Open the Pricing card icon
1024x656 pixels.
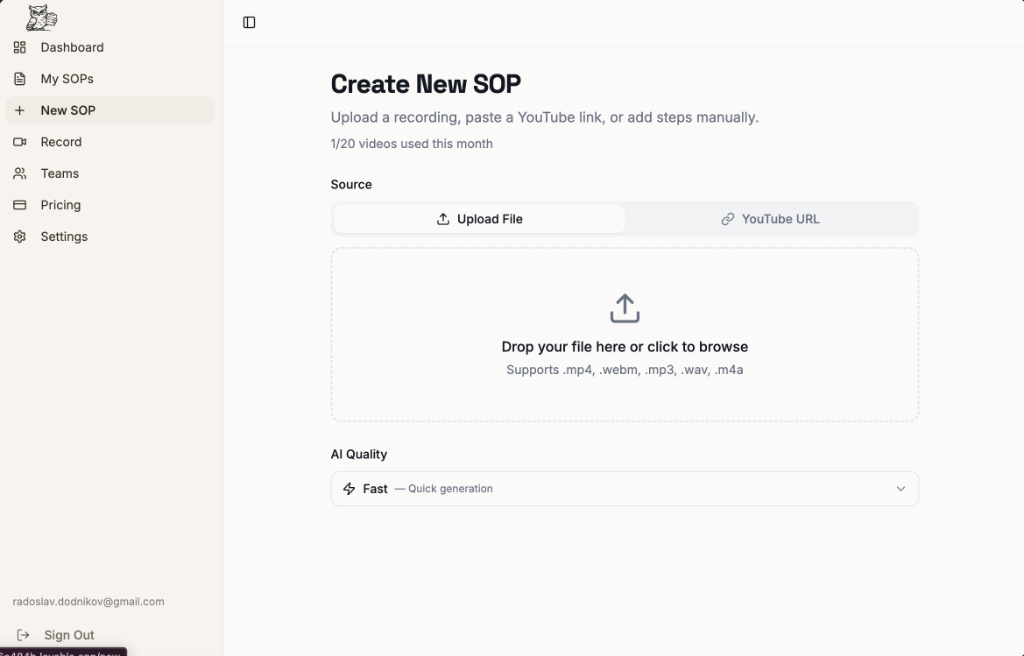tap(20, 204)
